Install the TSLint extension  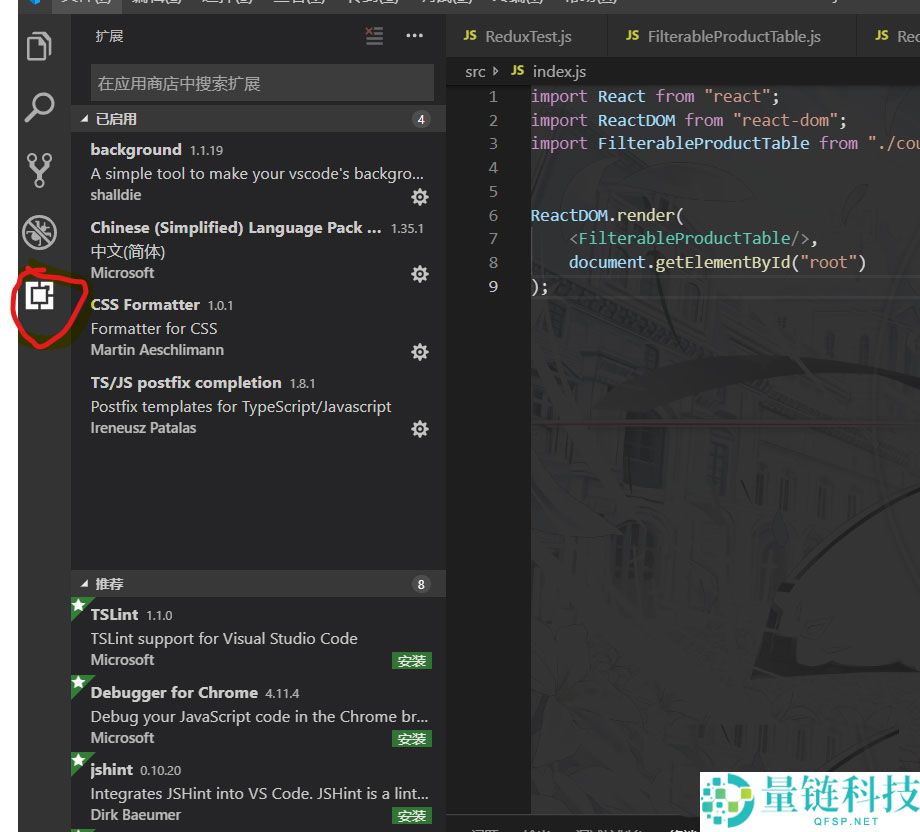tap(412, 661)
